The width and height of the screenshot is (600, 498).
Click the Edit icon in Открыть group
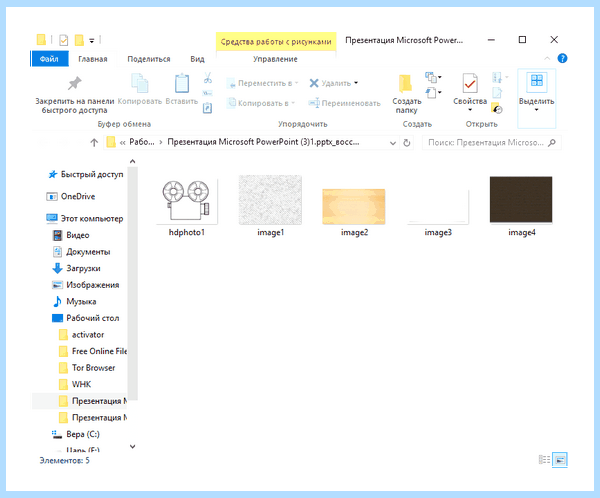click(497, 93)
